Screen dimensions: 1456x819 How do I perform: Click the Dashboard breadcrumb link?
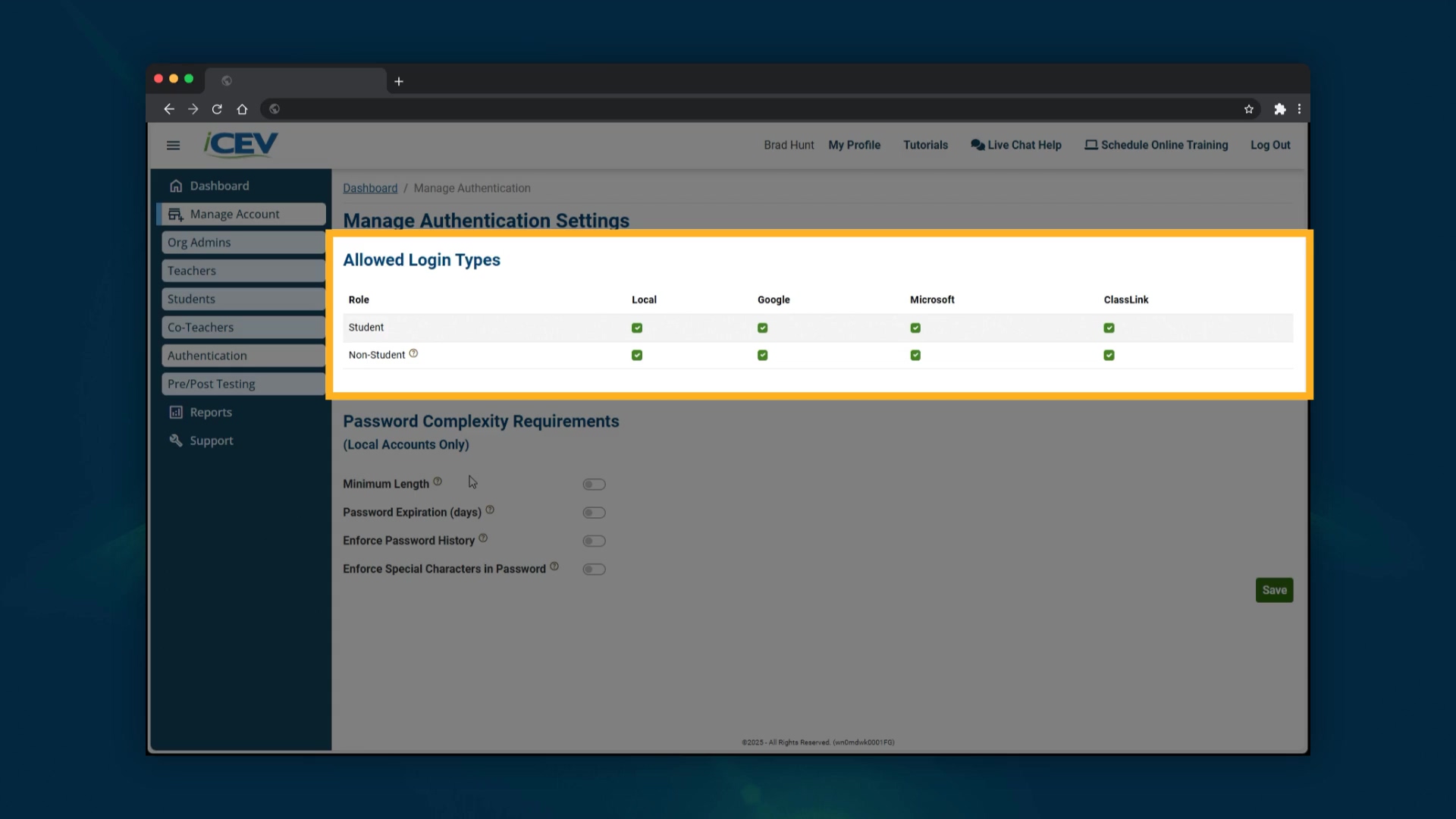369,188
